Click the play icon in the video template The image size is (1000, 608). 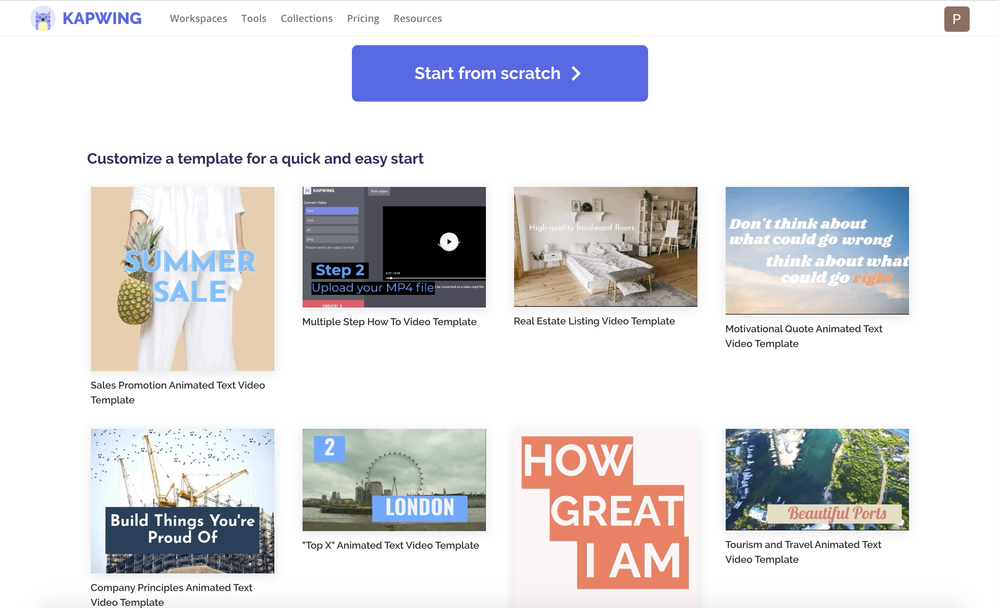449,241
